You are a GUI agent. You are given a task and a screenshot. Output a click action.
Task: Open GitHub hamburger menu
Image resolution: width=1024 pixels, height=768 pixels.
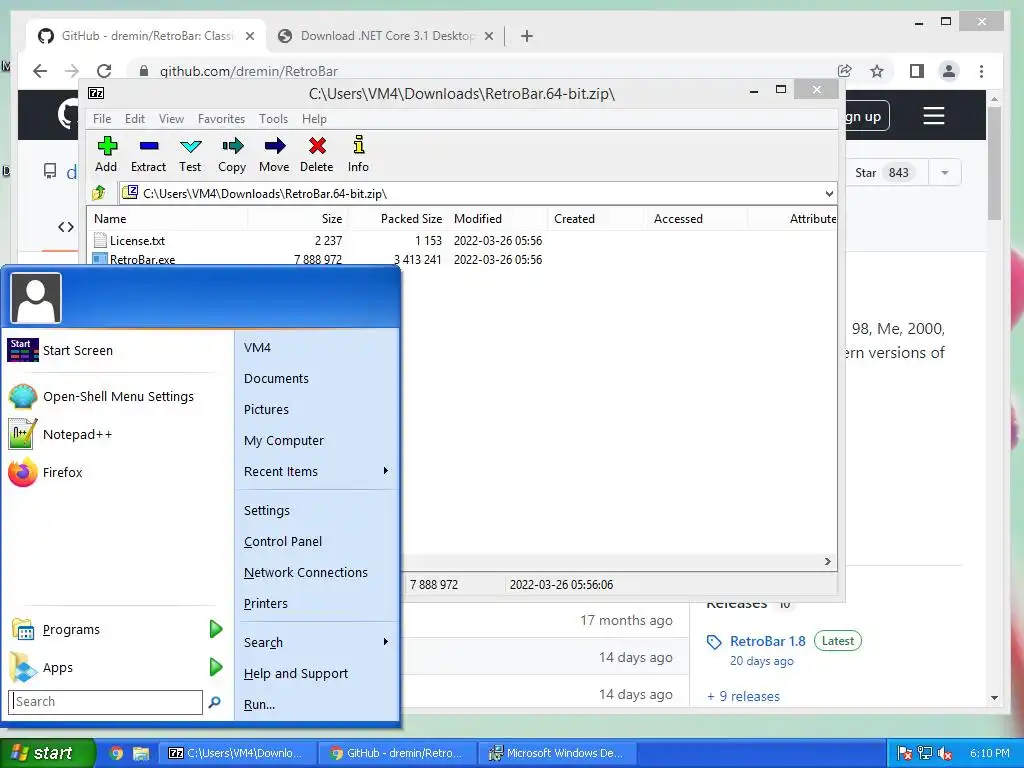(x=934, y=116)
